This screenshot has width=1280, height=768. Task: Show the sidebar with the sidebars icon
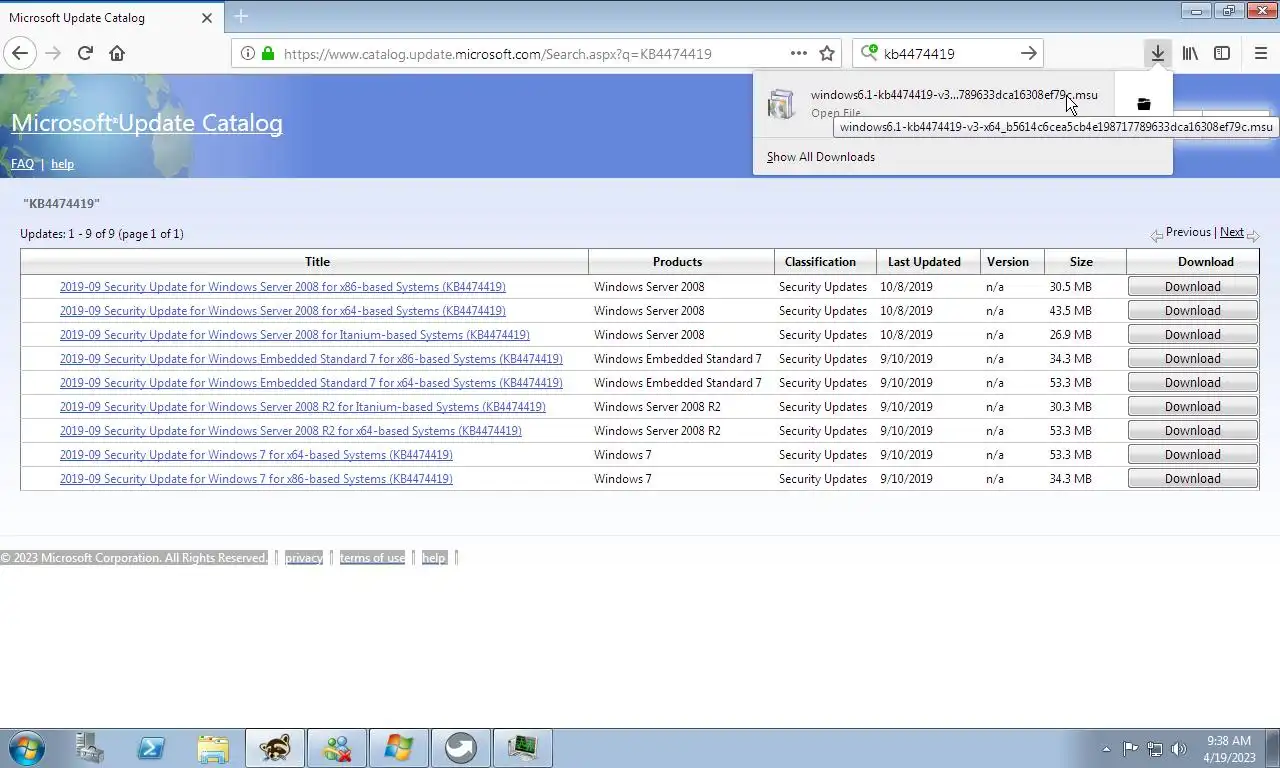point(1222,53)
